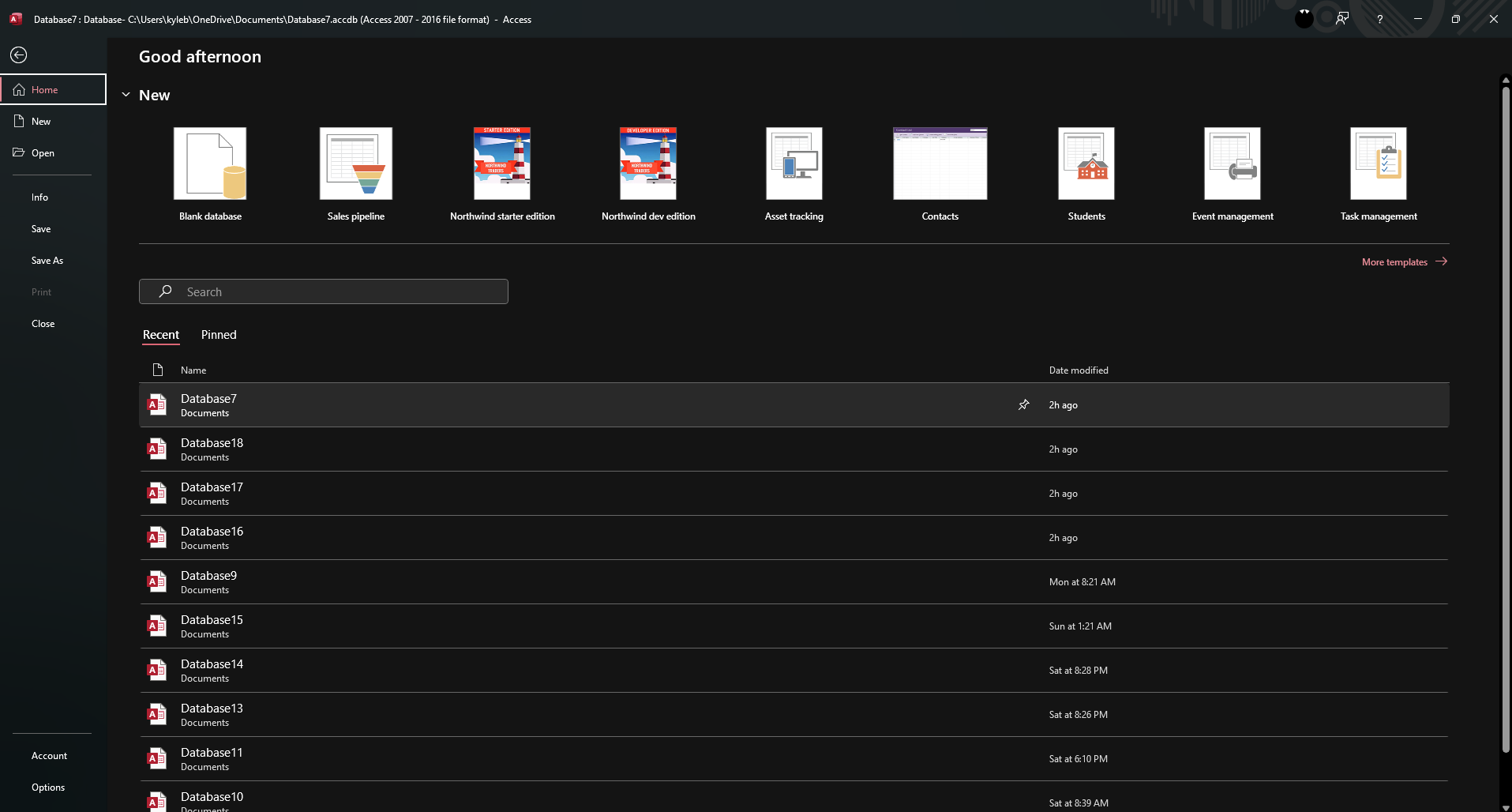Pin Database7 to the list

tap(1023, 405)
